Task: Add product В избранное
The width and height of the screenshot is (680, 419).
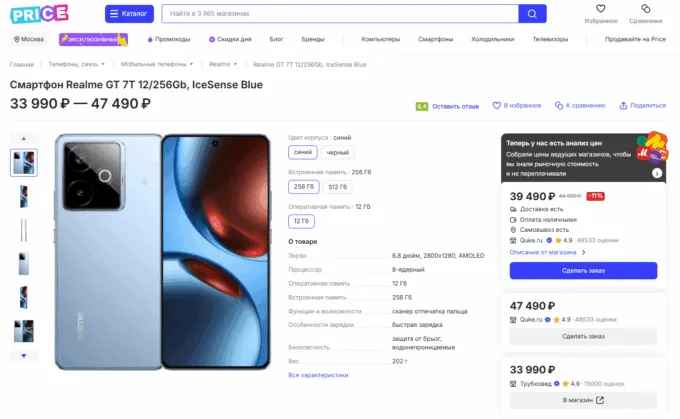Action: (x=516, y=105)
